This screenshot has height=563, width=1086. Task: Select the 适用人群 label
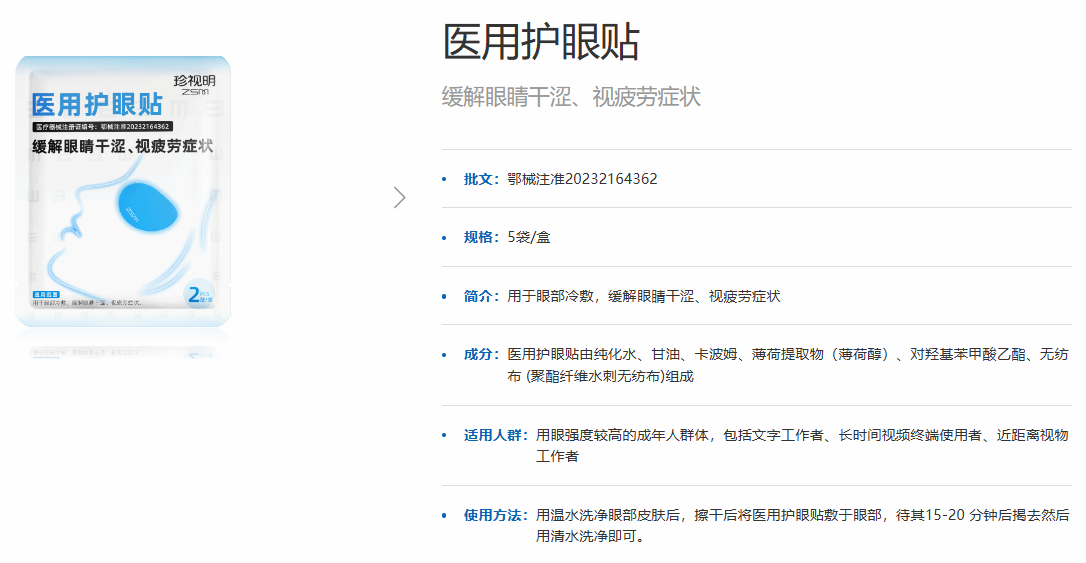tap(494, 435)
